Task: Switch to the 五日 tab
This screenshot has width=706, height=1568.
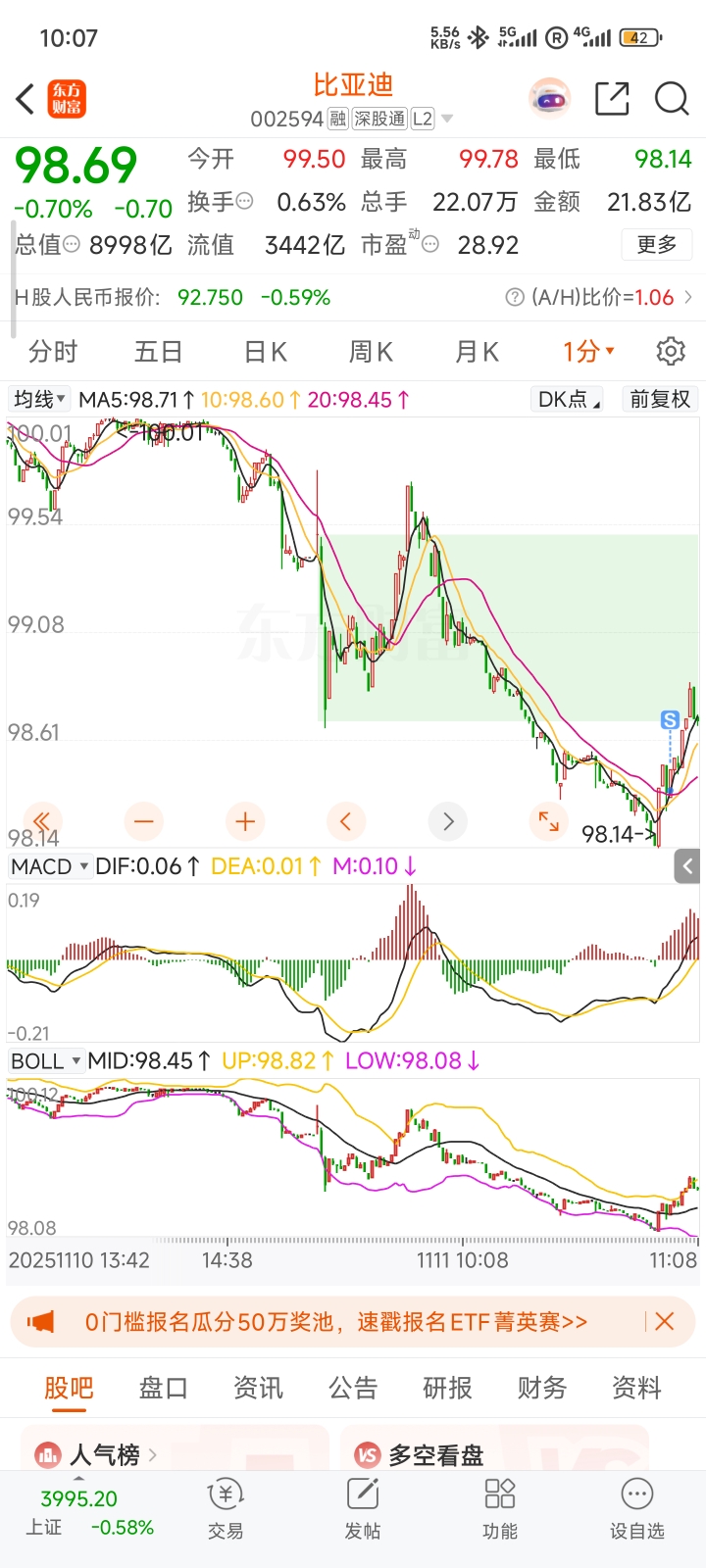Action: (x=159, y=351)
